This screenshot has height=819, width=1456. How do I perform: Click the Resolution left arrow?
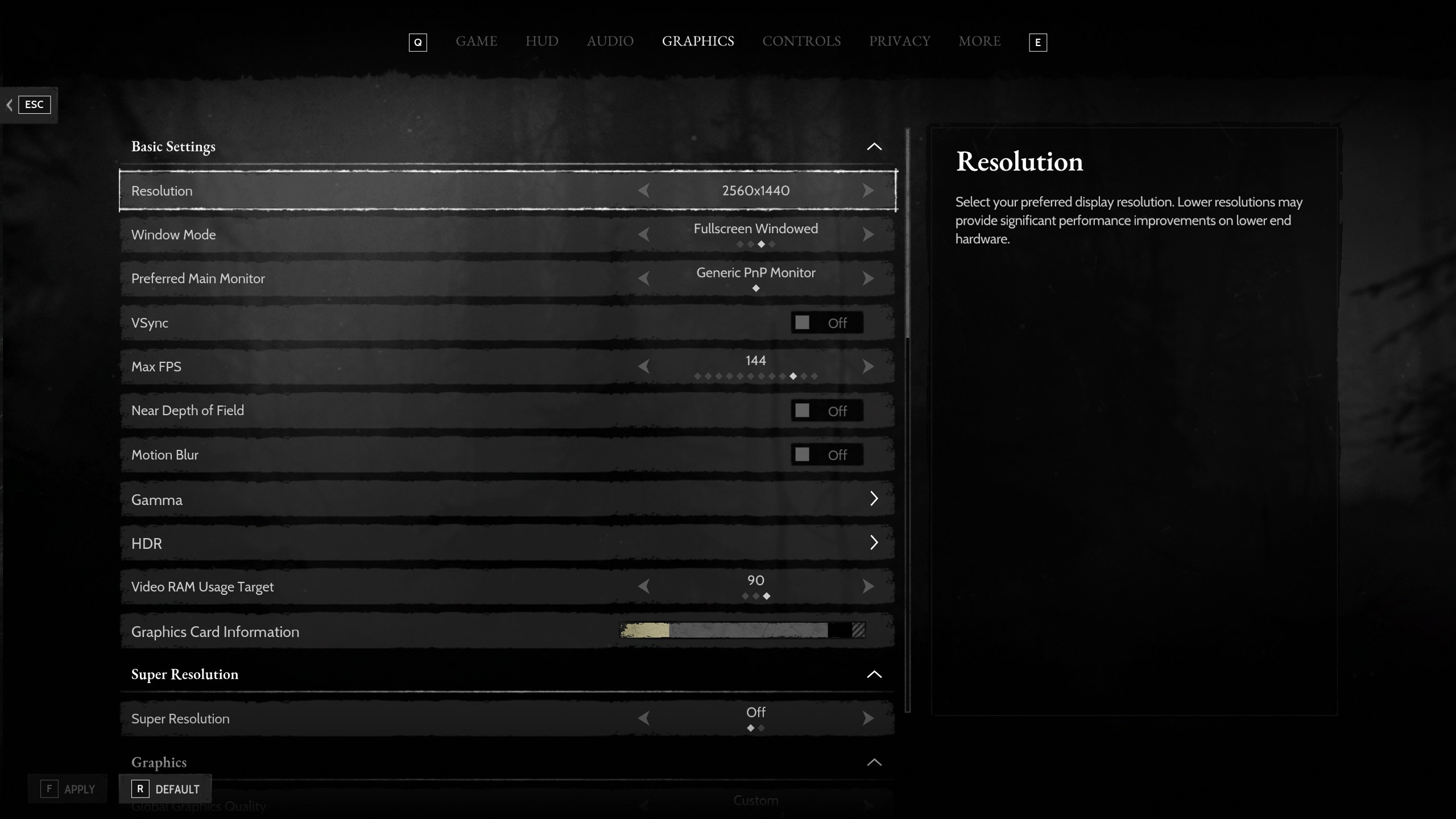tap(644, 191)
